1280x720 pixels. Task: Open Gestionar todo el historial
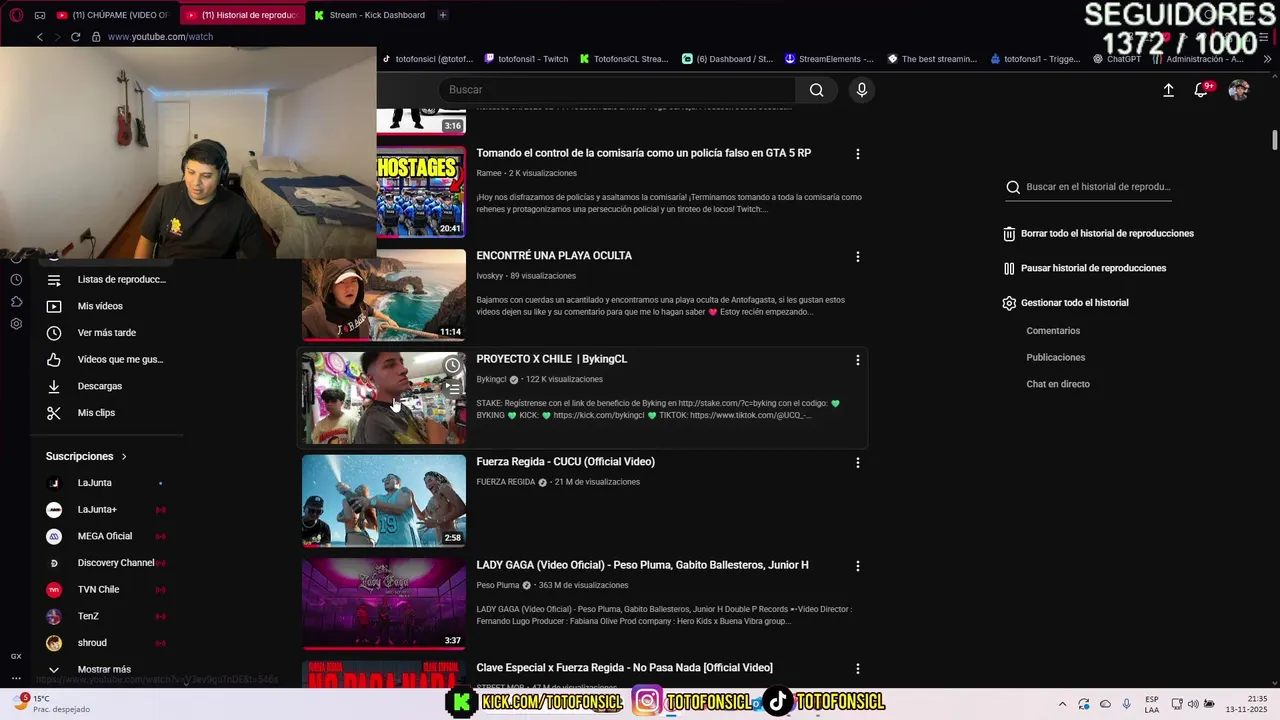(1066, 303)
